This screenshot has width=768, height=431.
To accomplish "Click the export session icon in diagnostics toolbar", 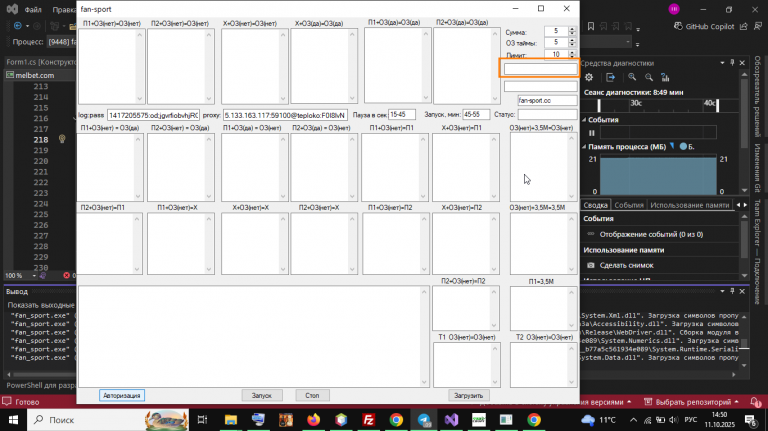I will click(610, 77).
